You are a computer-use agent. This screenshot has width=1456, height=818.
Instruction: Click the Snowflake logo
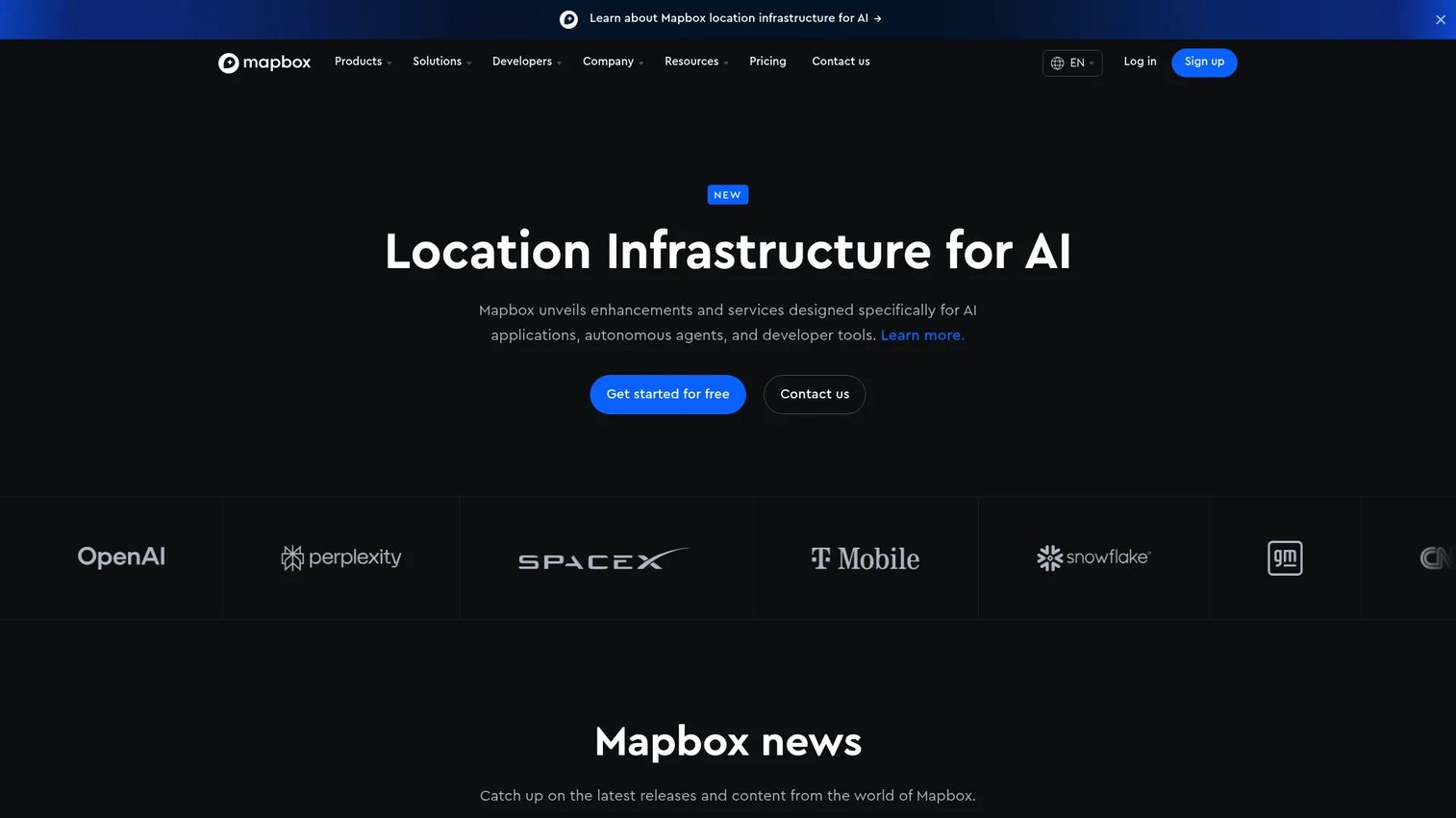click(1093, 558)
